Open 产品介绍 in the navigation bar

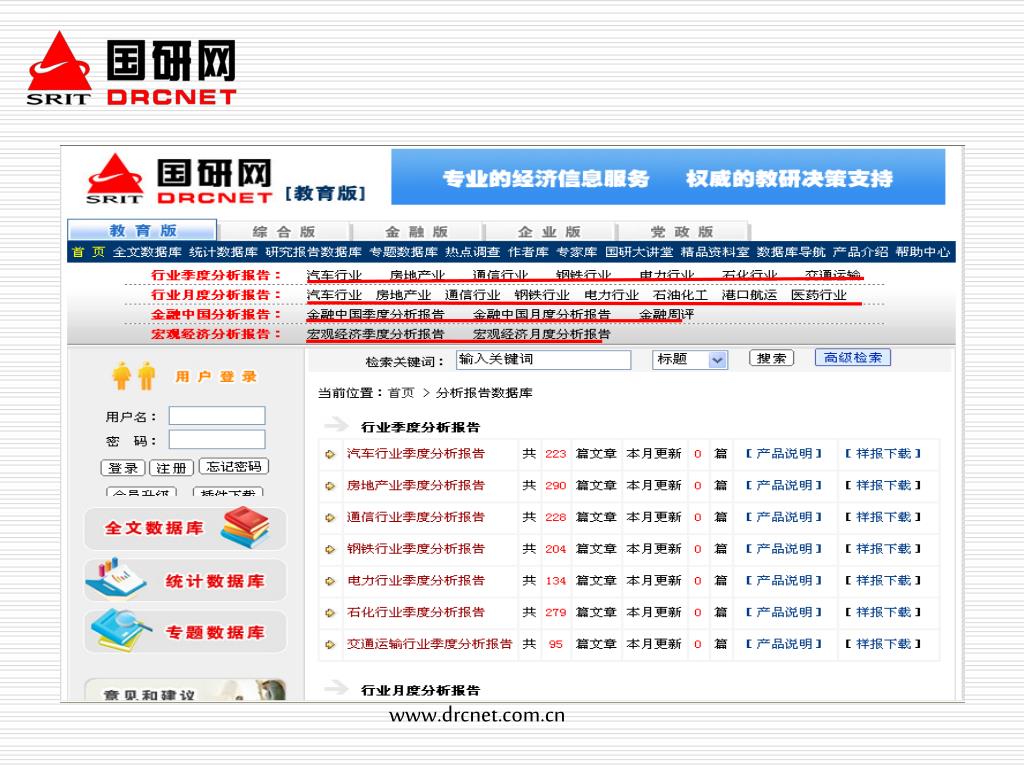[x=861, y=252]
